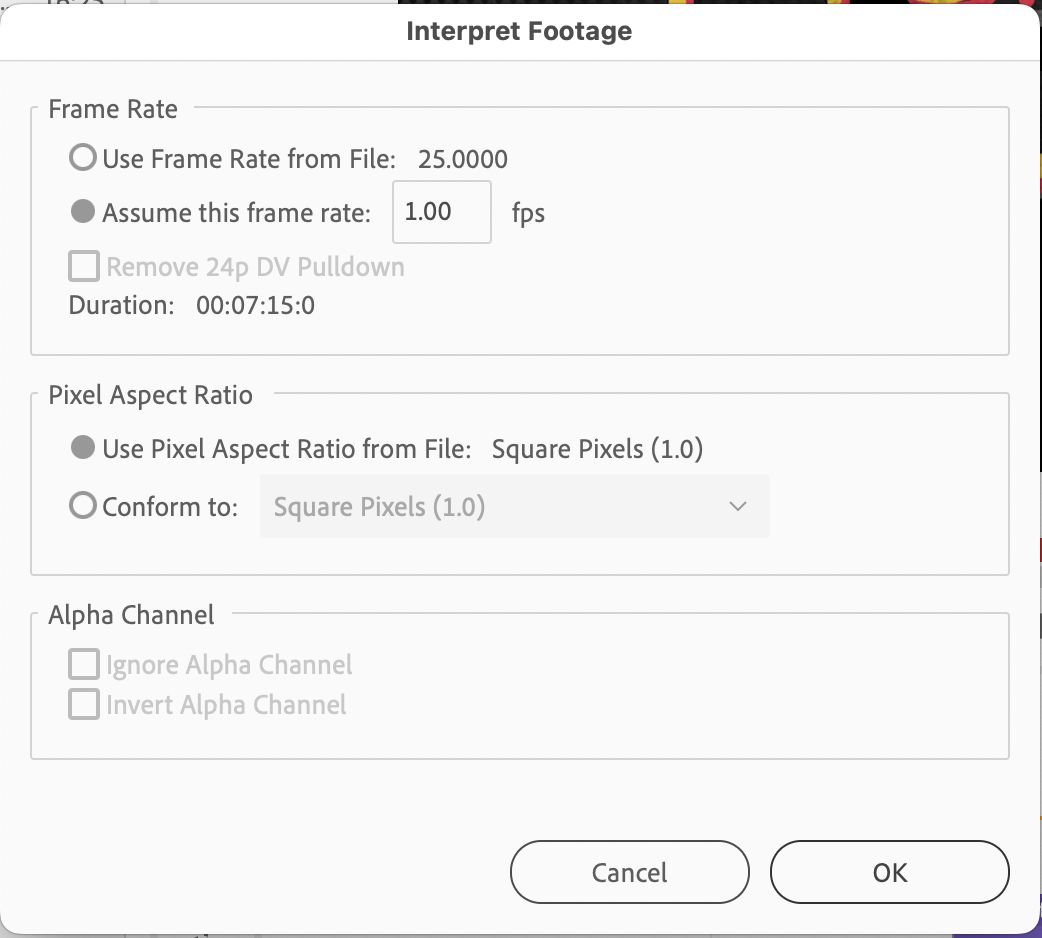Image resolution: width=1042 pixels, height=938 pixels.
Task: Select Use Frame Rate from File radio button
Action: [83, 158]
